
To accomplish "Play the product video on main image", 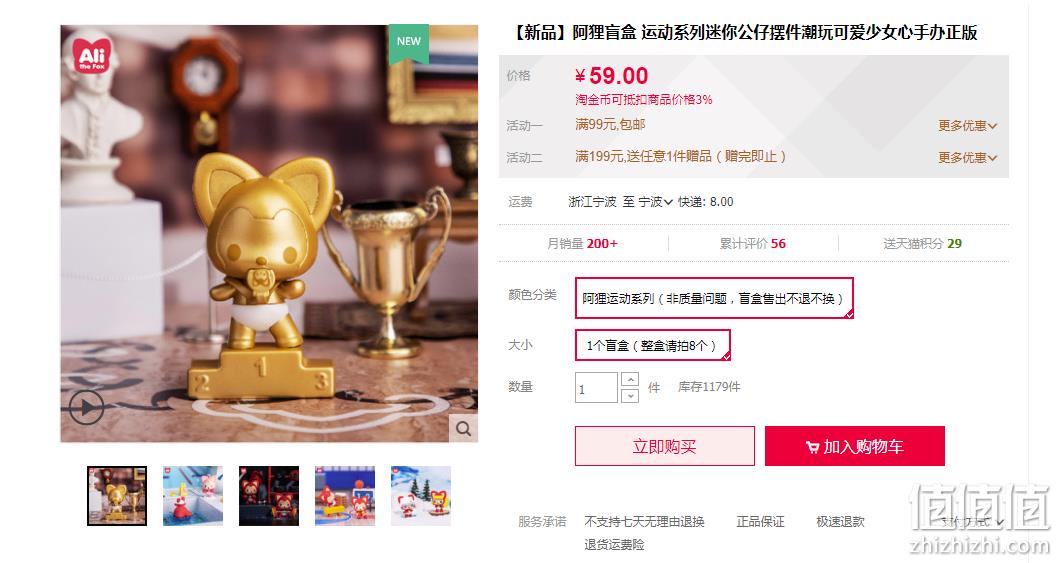I will (86, 407).
